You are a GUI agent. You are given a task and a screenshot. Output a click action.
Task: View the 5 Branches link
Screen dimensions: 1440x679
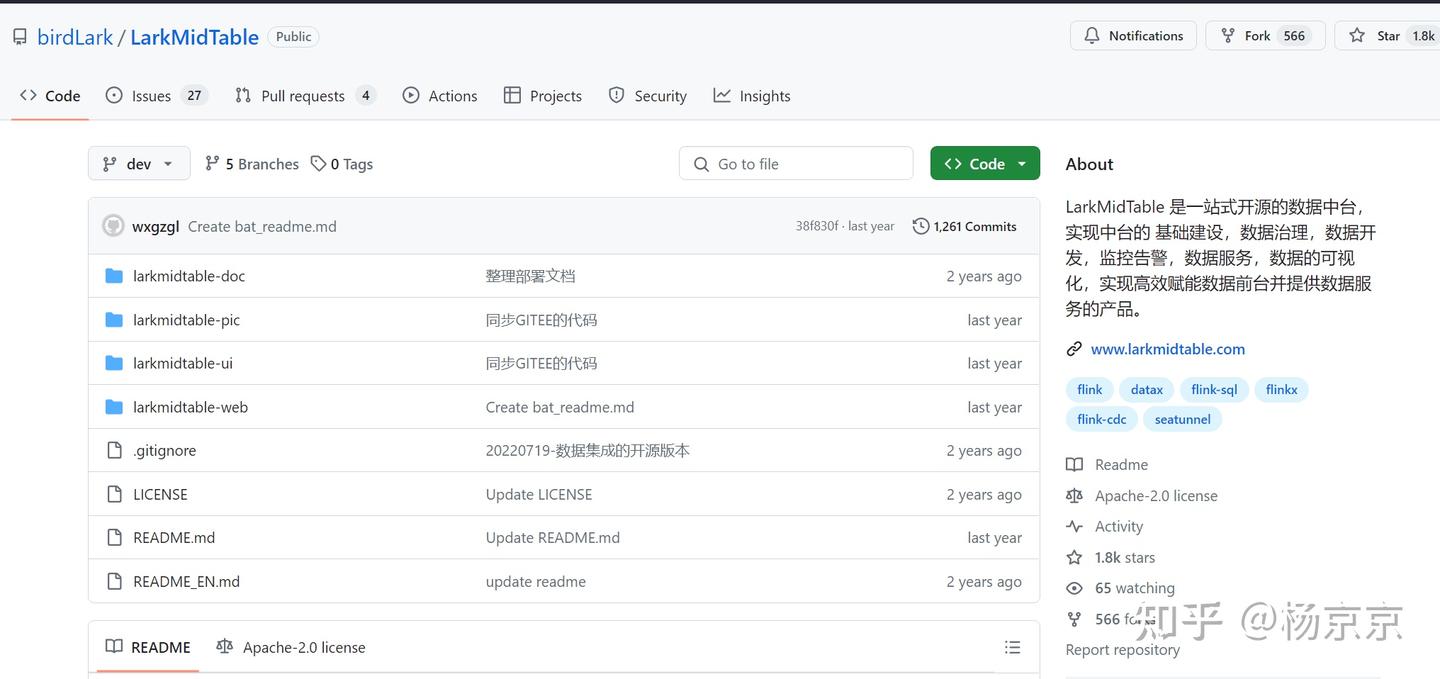[x=252, y=164]
